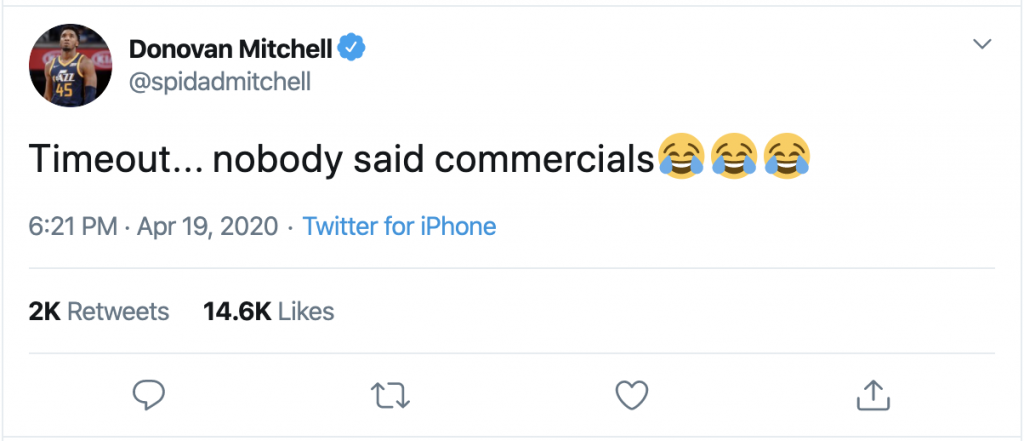Viewport: 1024px width, 441px height.
Task: Expand the tweet options chevron menu
Action: pos(982,44)
